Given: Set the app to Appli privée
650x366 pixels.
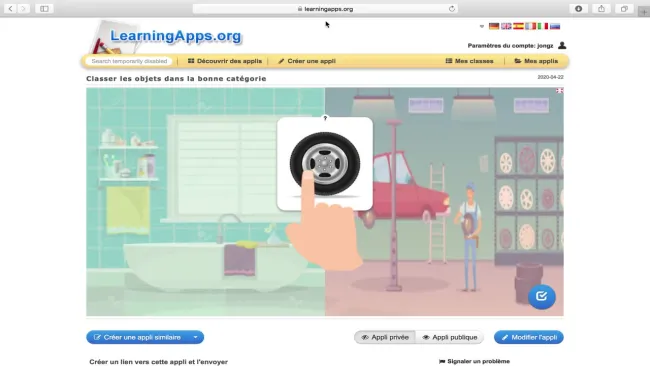Looking at the screenshot, I should point(385,337).
